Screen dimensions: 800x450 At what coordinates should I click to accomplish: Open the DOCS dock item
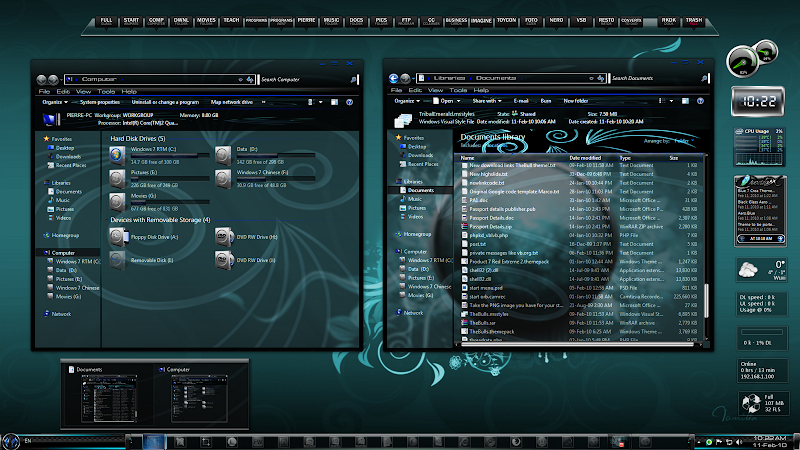click(356, 21)
